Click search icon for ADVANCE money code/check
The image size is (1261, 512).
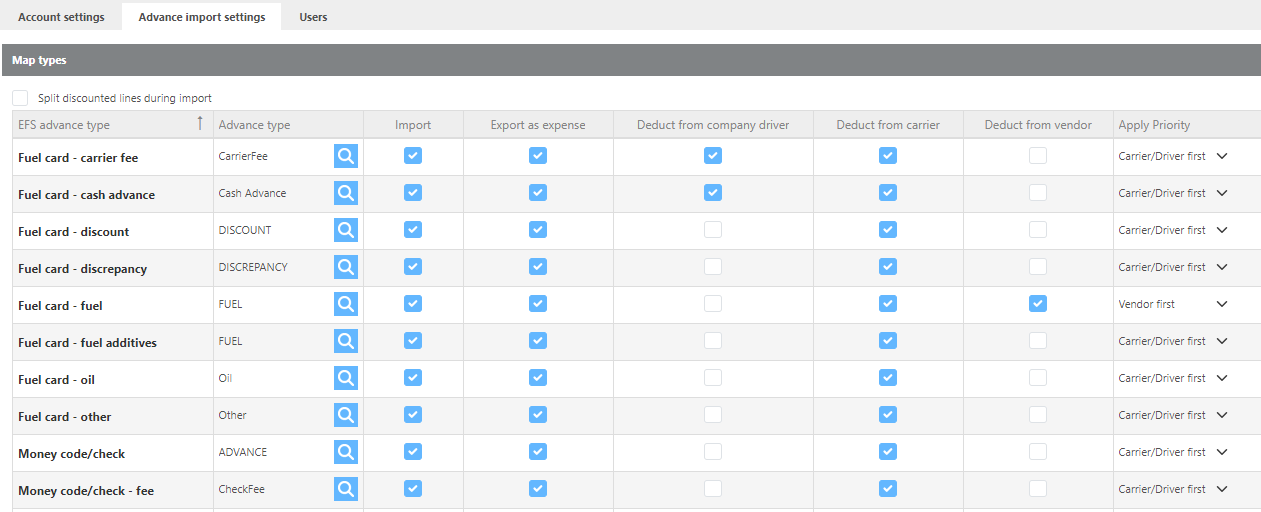[345, 452]
